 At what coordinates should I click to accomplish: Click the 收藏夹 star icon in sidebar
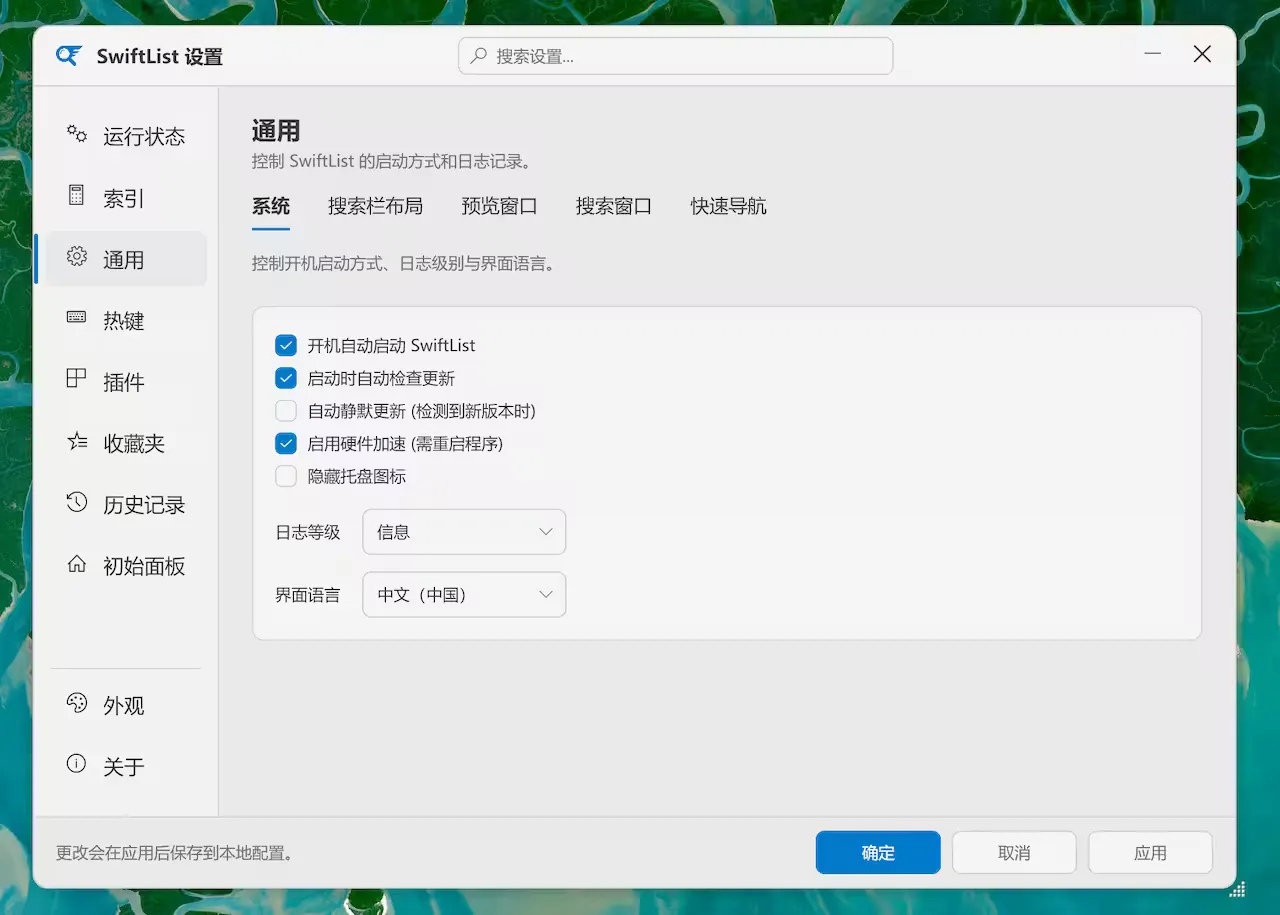pyautogui.click(x=77, y=441)
